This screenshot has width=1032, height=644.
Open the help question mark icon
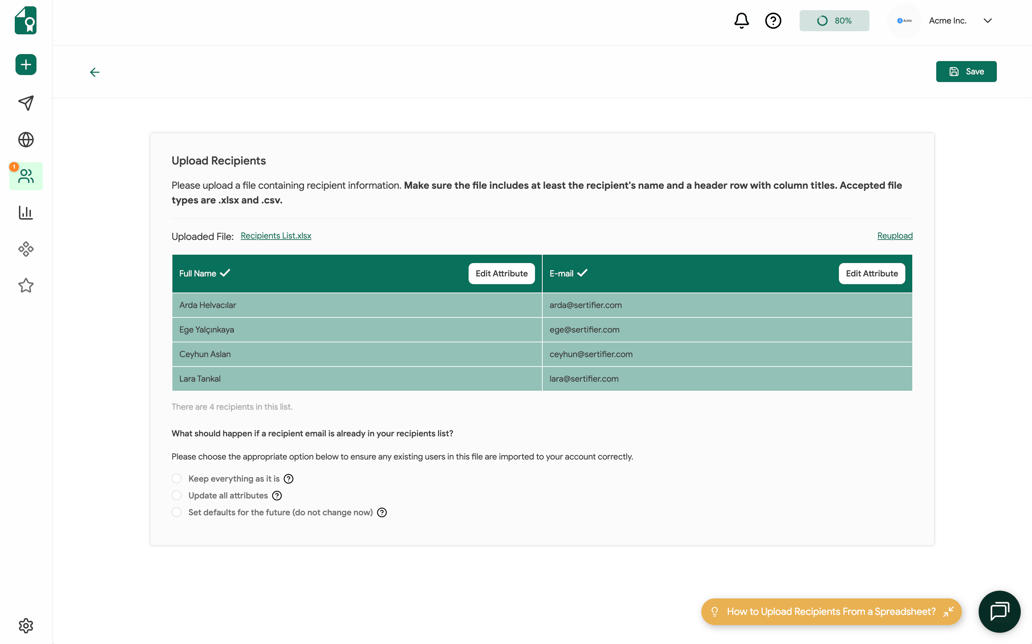tap(773, 20)
